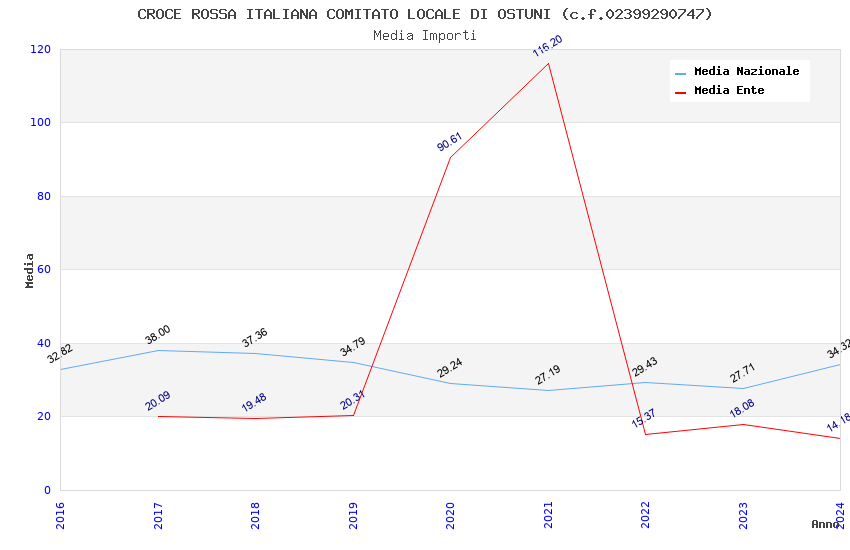Click the x-axis year 2023
The image size is (850, 550).
(x=743, y=515)
